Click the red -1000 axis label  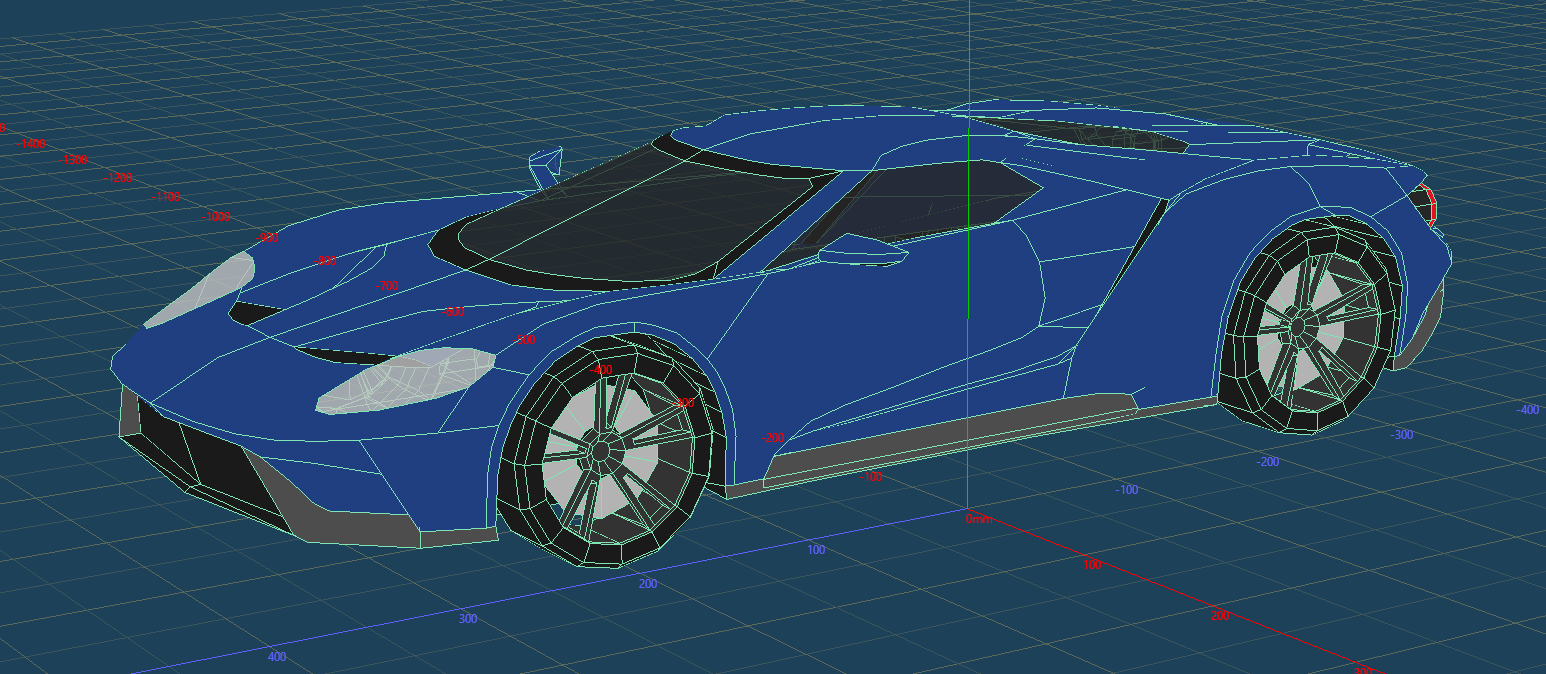[218, 217]
